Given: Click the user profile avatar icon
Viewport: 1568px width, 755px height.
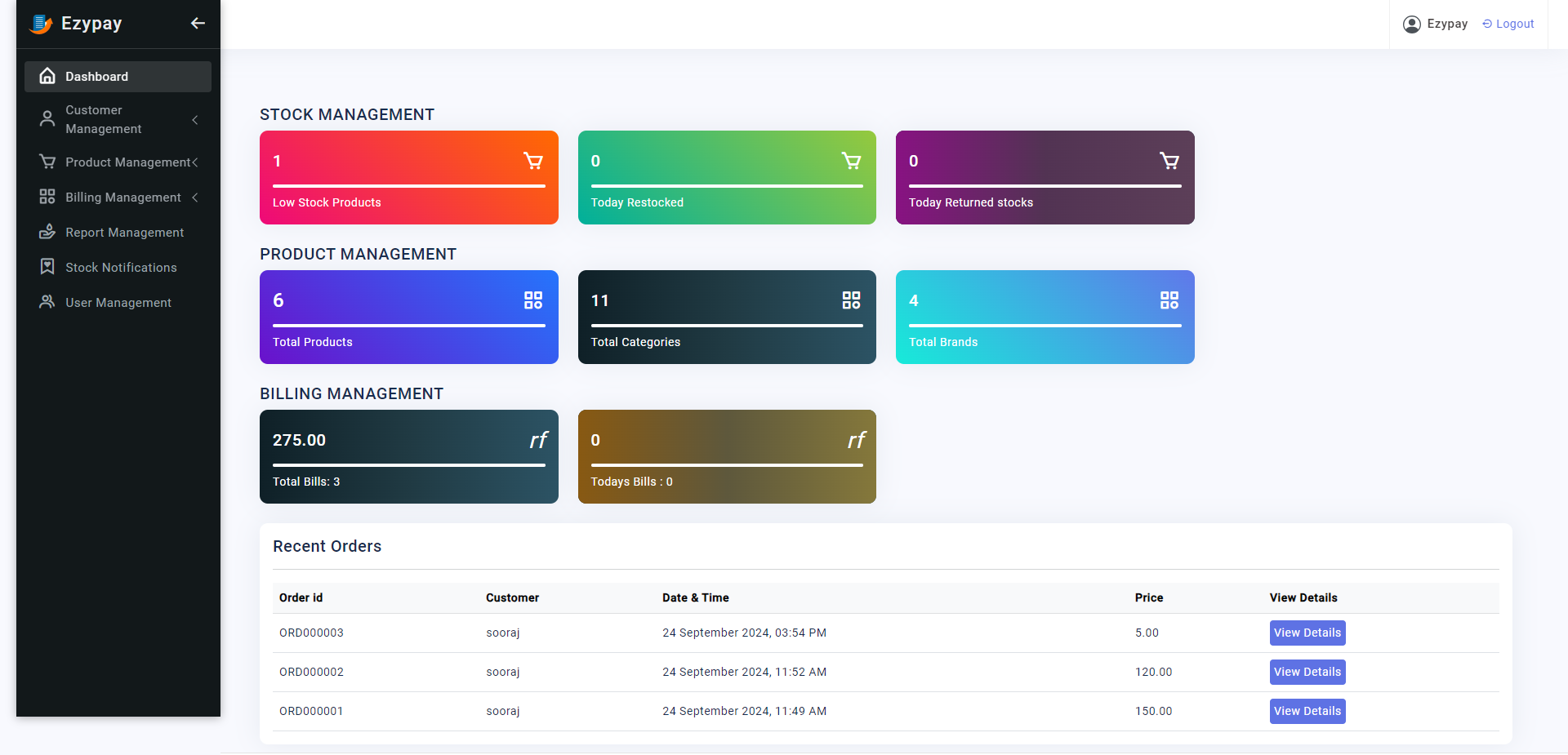Looking at the screenshot, I should coord(1411,24).
